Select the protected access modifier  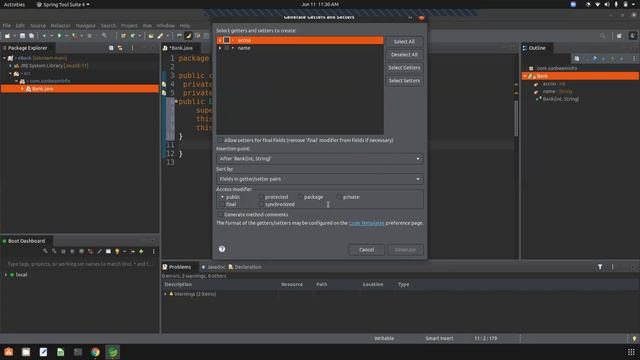pos(261,197)
